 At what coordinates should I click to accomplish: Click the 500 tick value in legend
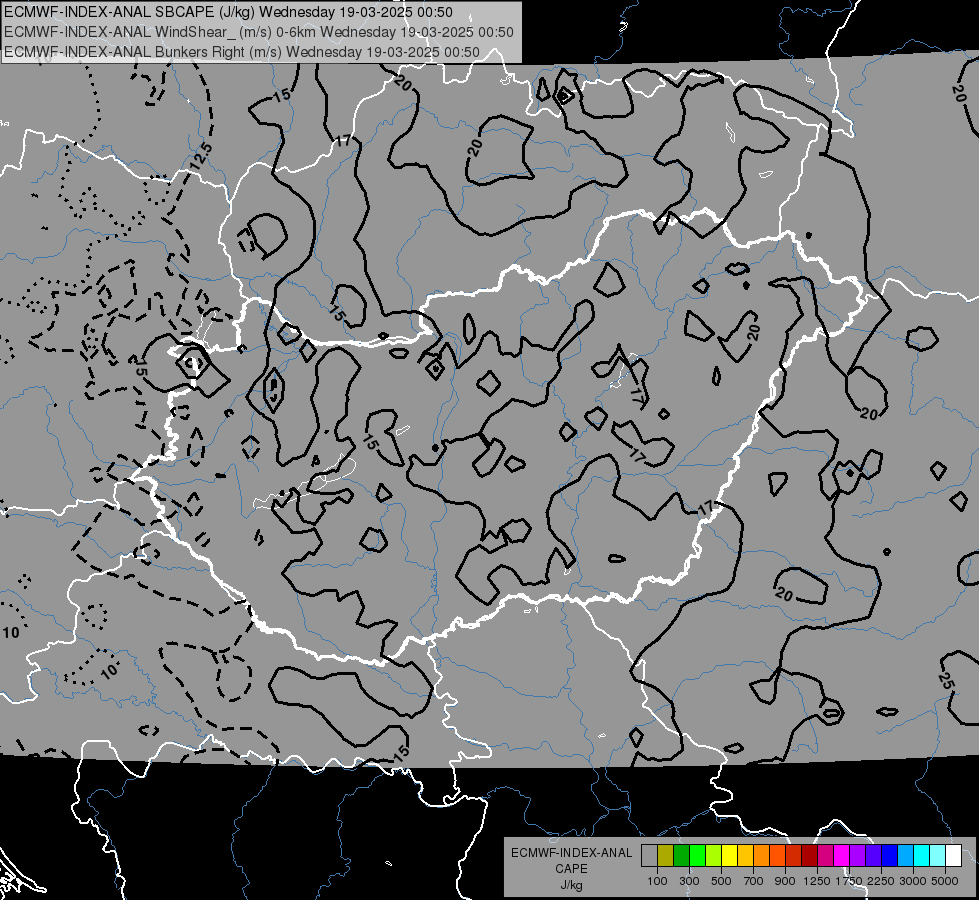coord(721,881)
